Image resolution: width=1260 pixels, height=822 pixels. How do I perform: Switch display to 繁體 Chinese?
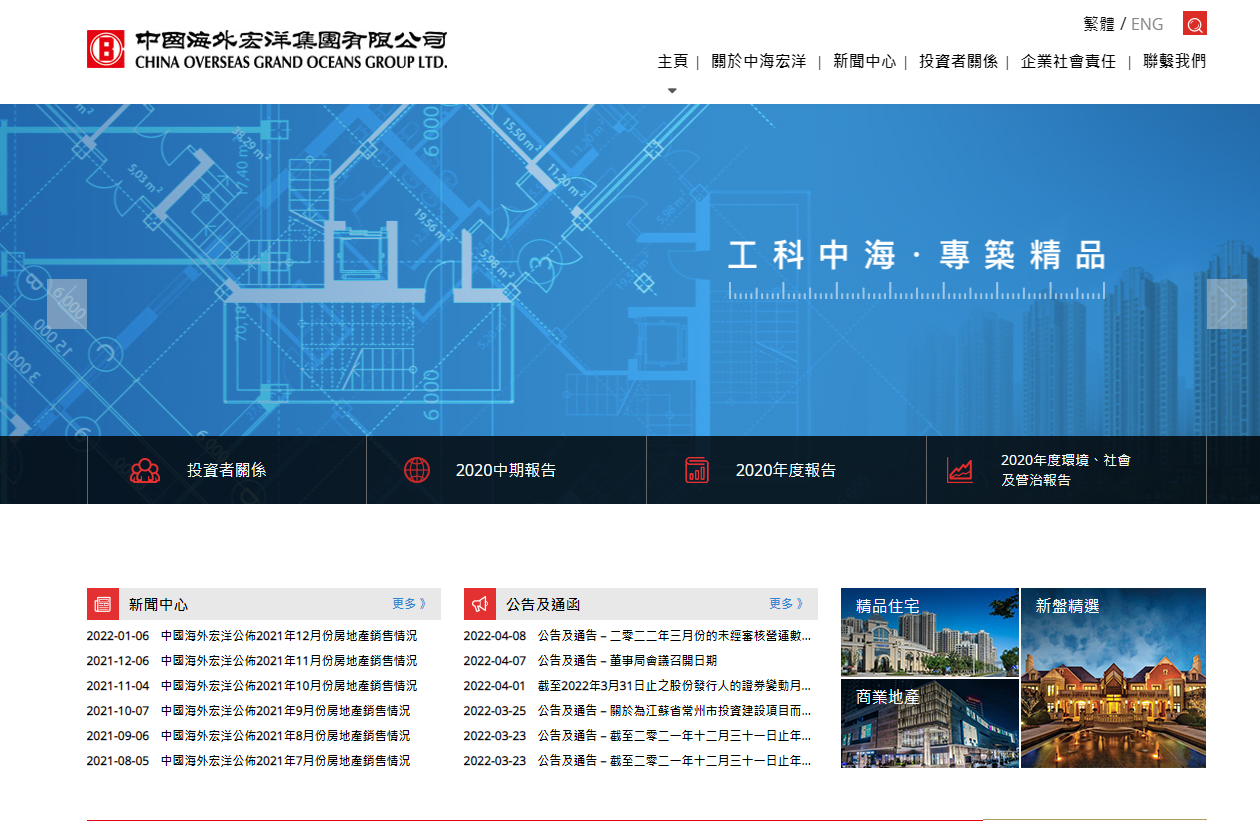(1096, 23)
